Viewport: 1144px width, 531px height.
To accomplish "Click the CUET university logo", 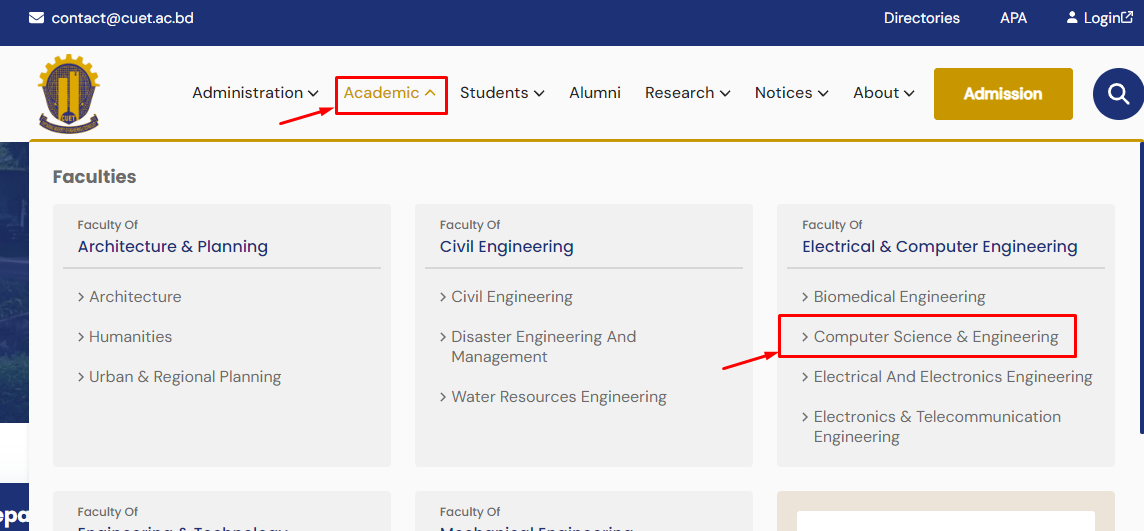I will coord(69,93).
